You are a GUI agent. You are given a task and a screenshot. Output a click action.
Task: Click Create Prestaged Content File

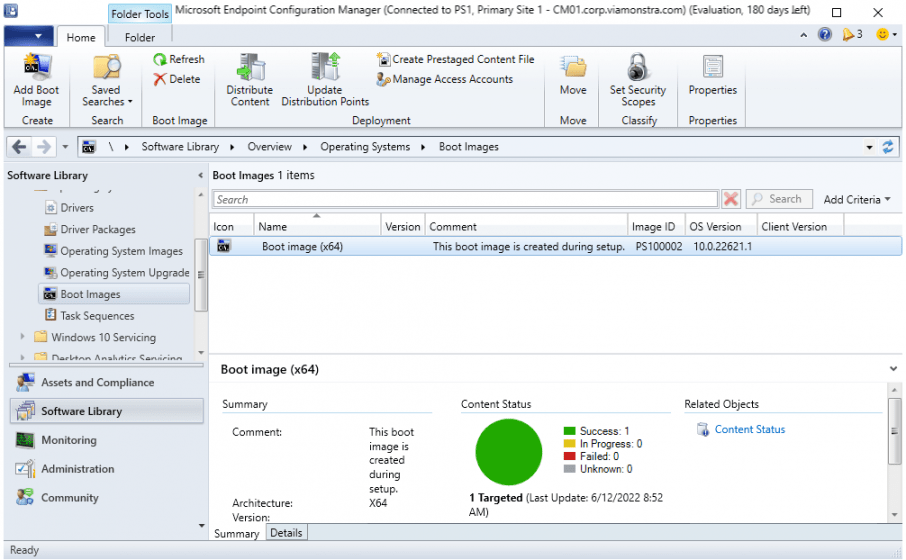pos(455,59)
